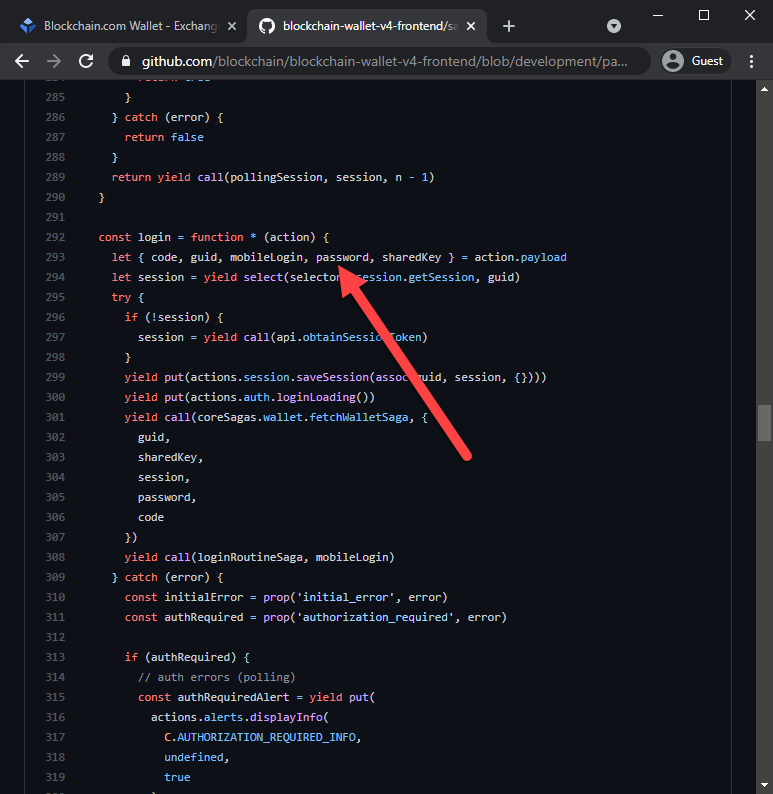Image resolution: width=773 pixels, height=794 pixels.
Task: Close the Blockchain.com Wallet tab
Action: click(232, 26)
